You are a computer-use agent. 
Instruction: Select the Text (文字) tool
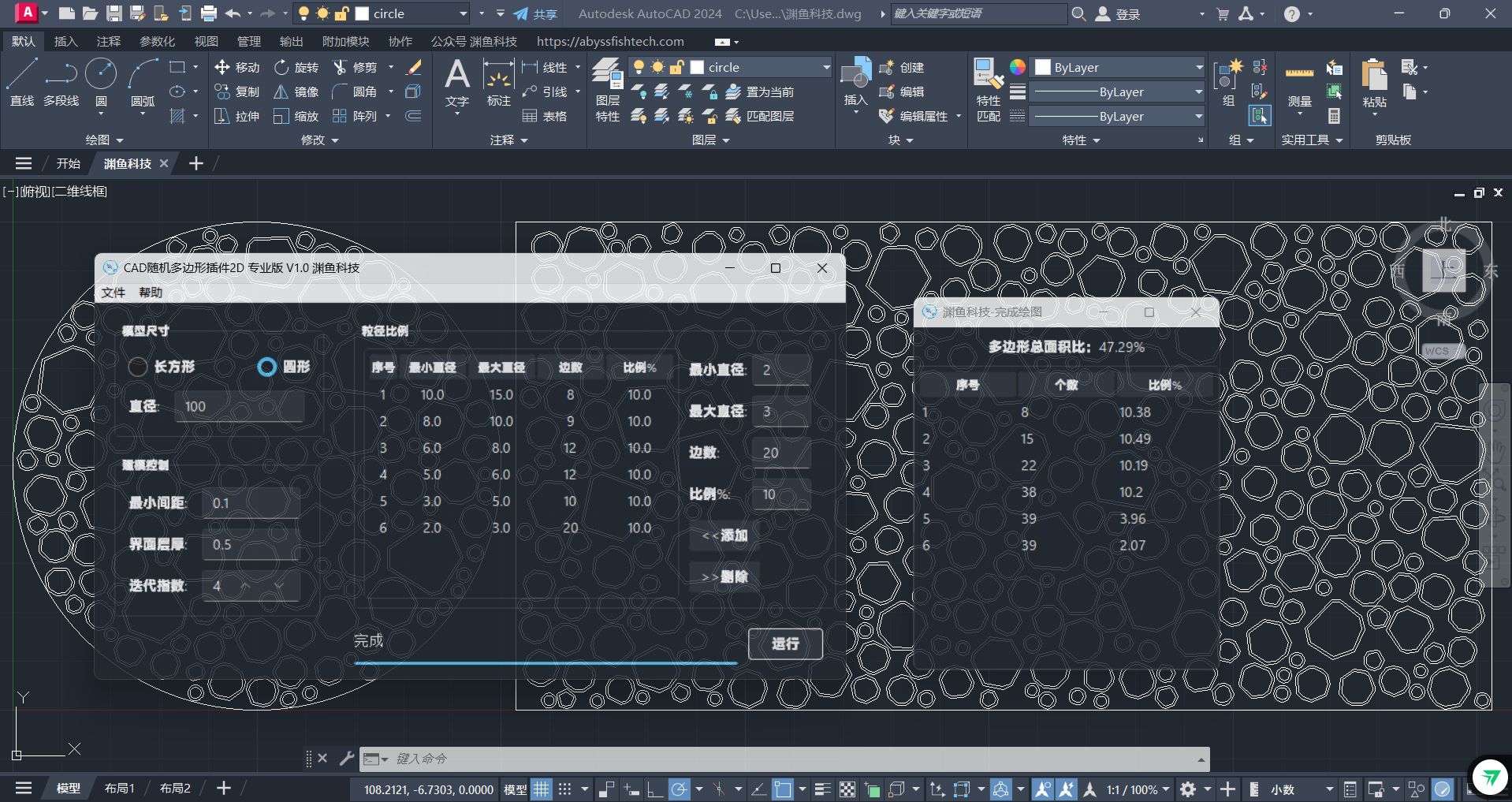click(456, 84)
